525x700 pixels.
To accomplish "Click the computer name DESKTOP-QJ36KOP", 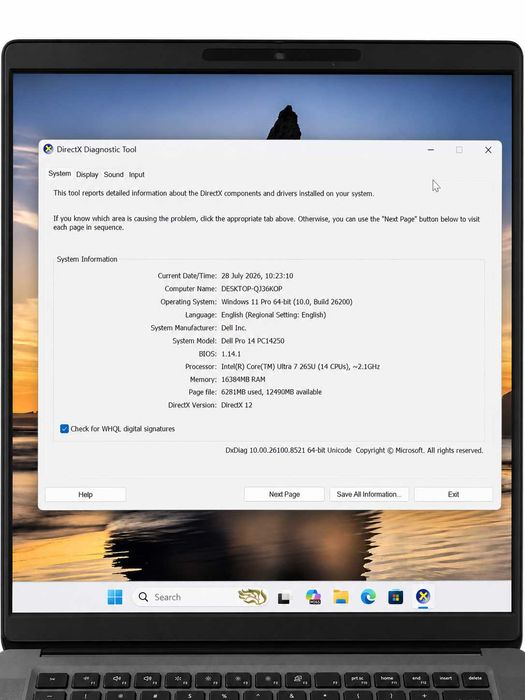I will (x=252, y=289).
